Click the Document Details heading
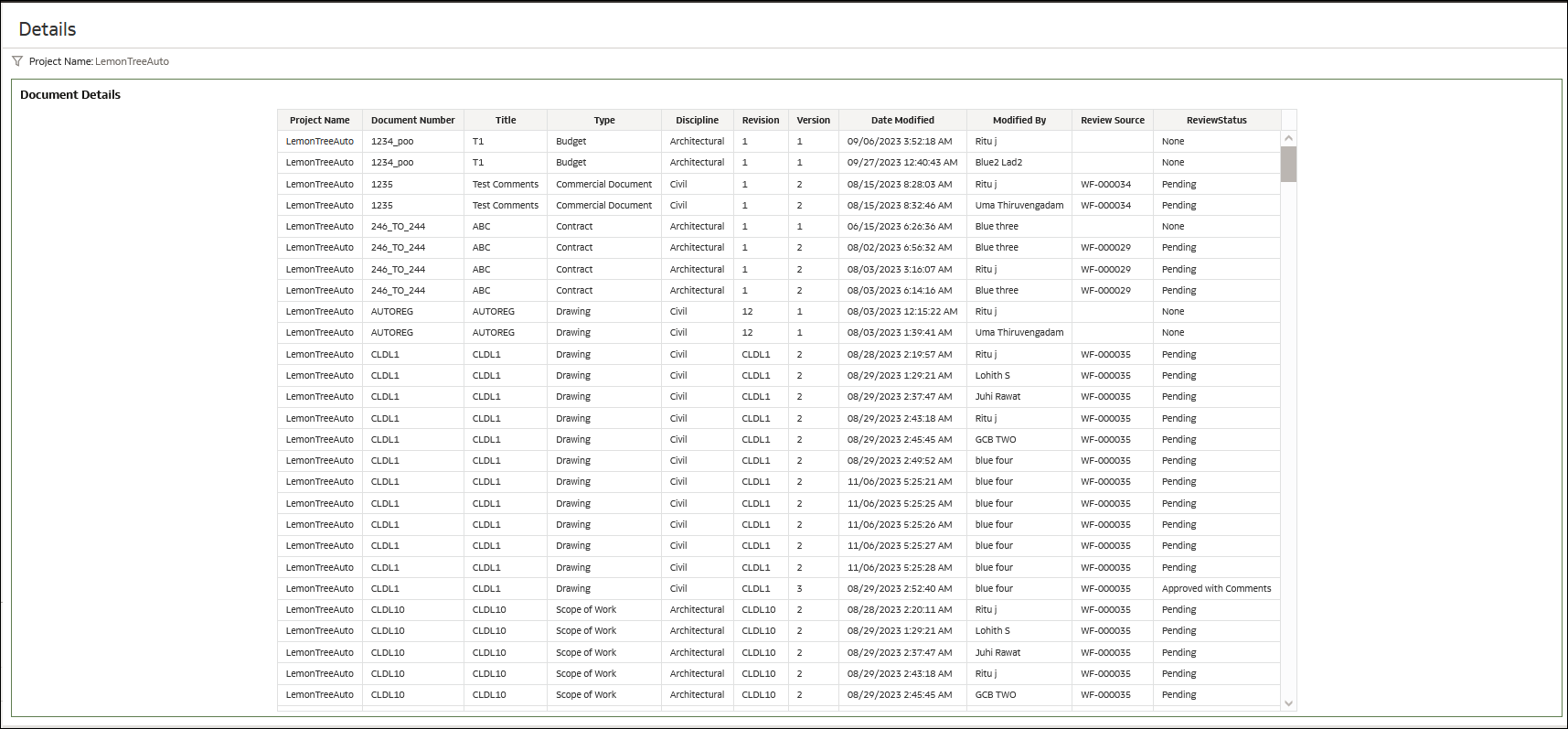The image size is (1568, 729). point(70,94)
